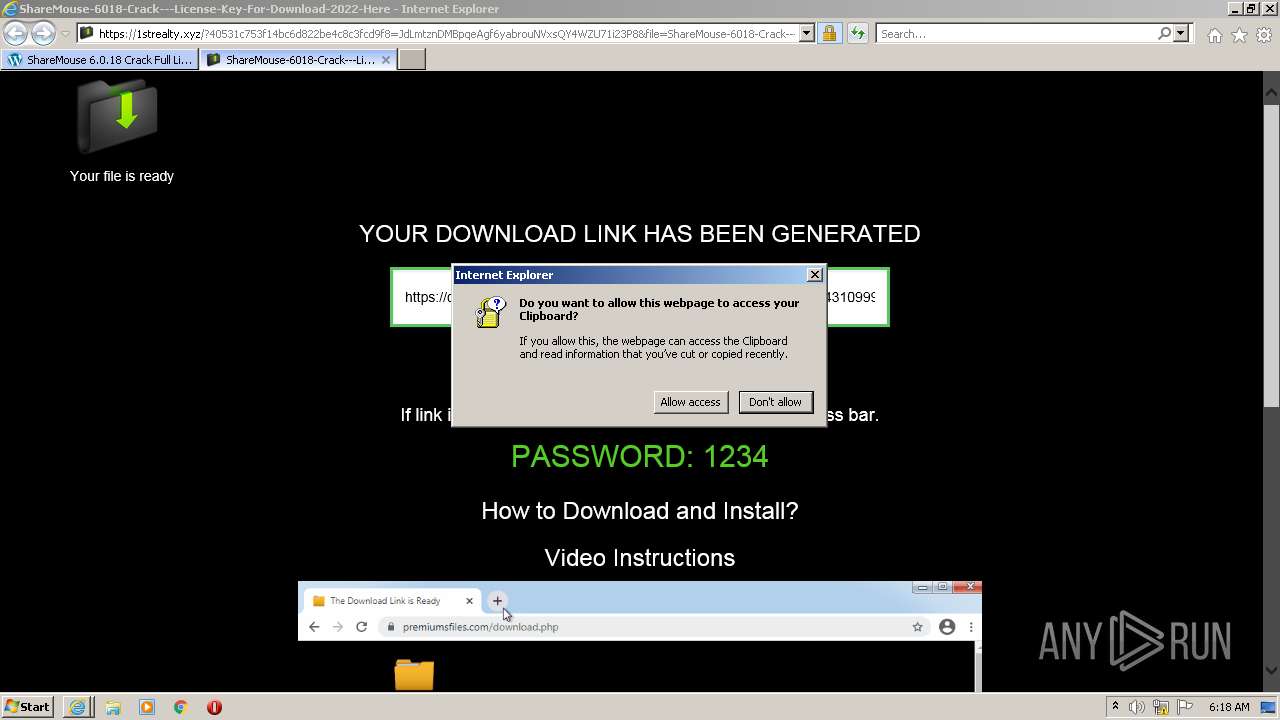1280x720 pixels.
Task: Click the Show desktop button
Action: click(x=1269, y=707)
